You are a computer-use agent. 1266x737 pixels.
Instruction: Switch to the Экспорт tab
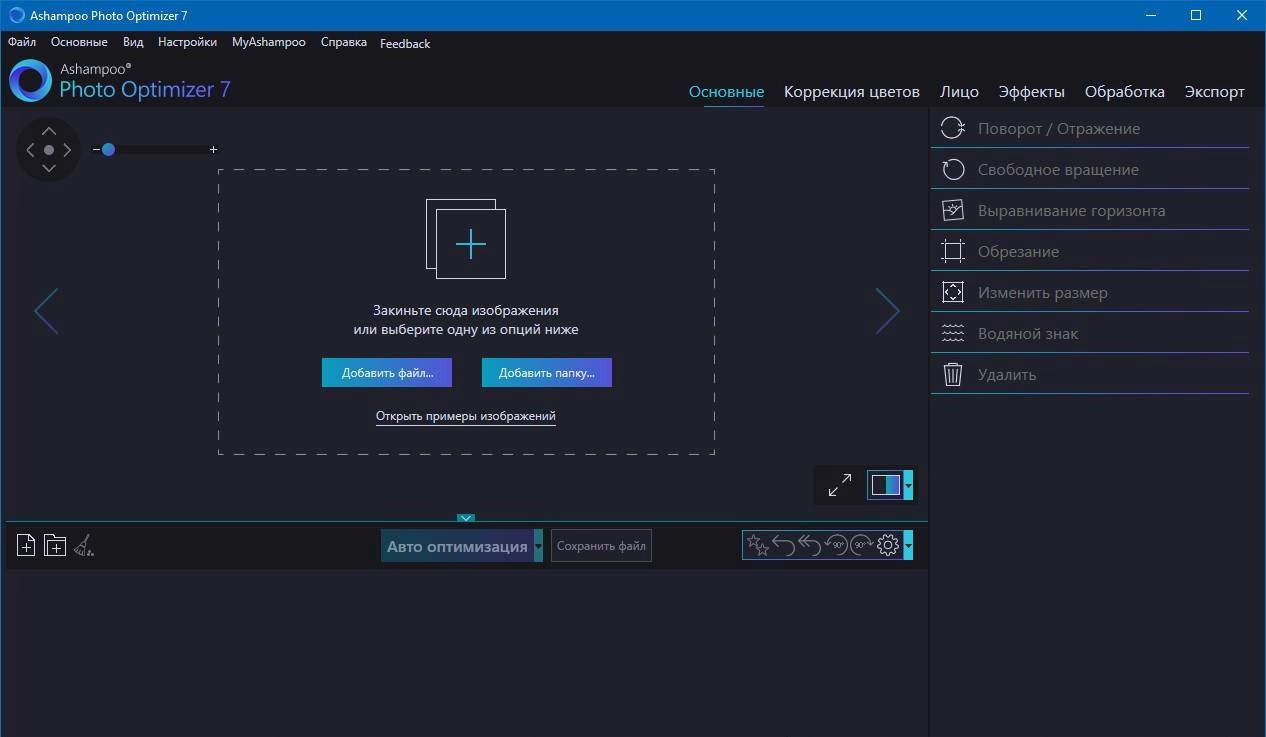click(x=1215, y=91)
